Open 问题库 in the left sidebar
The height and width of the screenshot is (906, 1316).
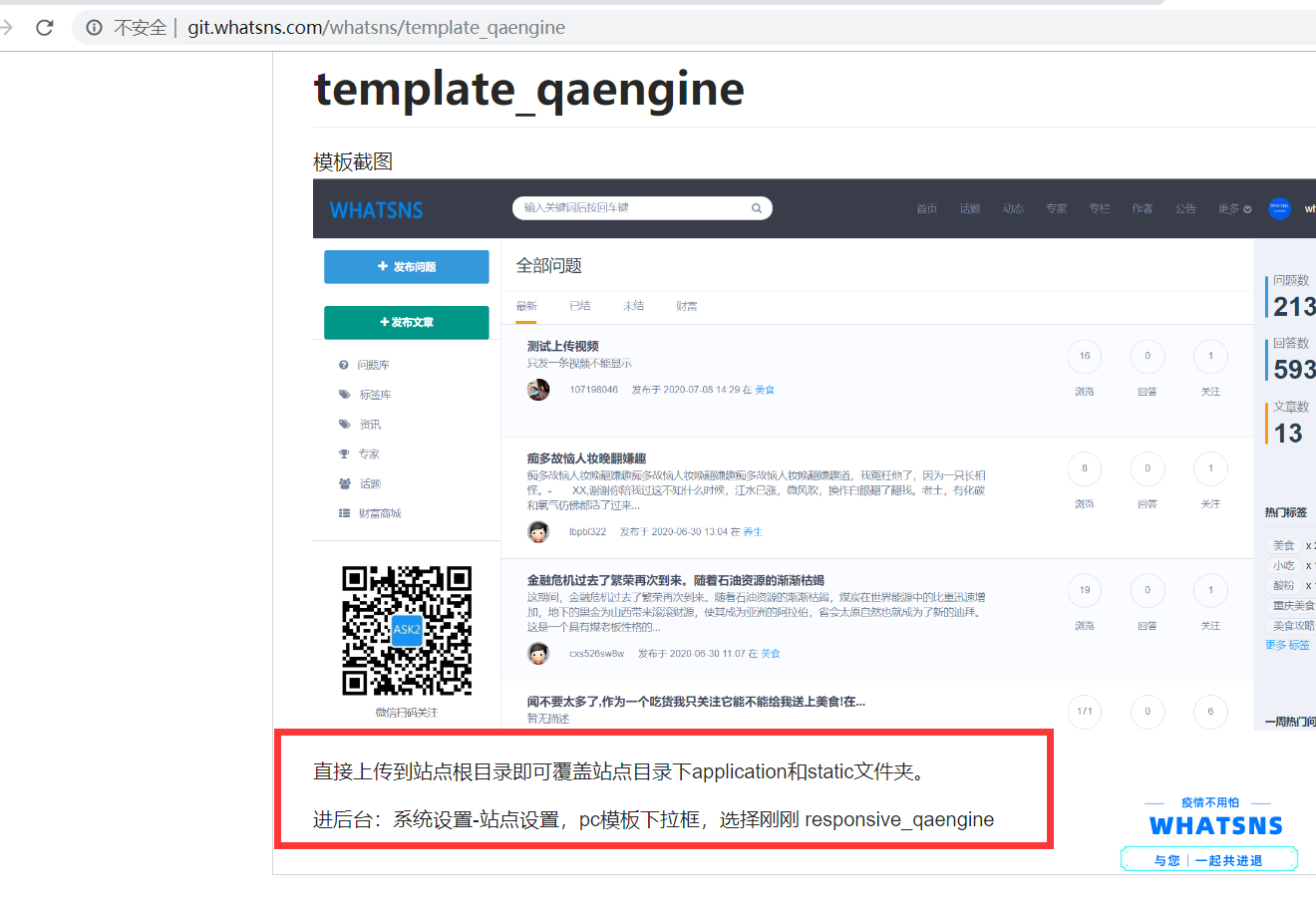373,365
